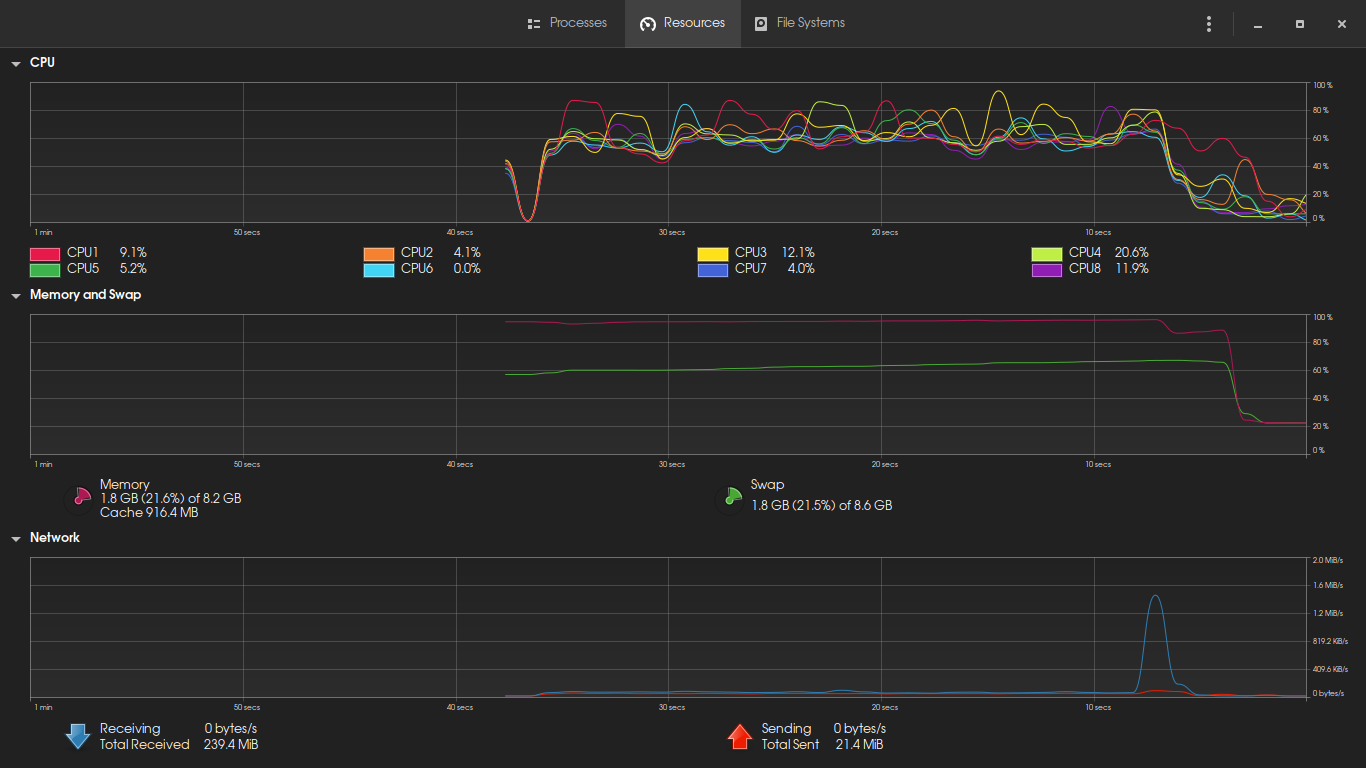Screen dimensions: 1366x768
Task: Click the CPU2 4.1% usage value
Action: 467,253
